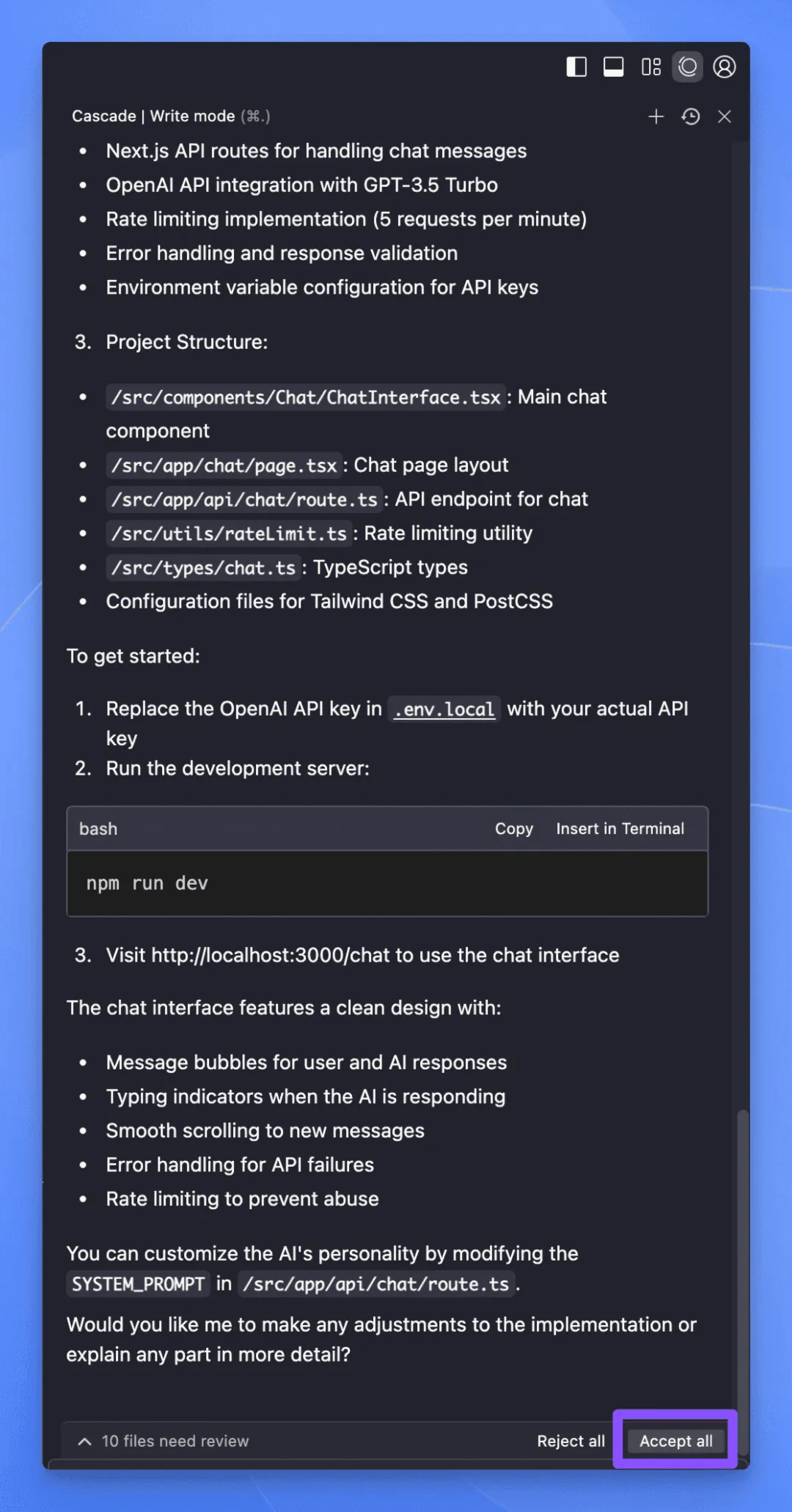Viewport: 792px width, 1512px height.
Task: Open the customize layout icon
Action: click(650, 67)
